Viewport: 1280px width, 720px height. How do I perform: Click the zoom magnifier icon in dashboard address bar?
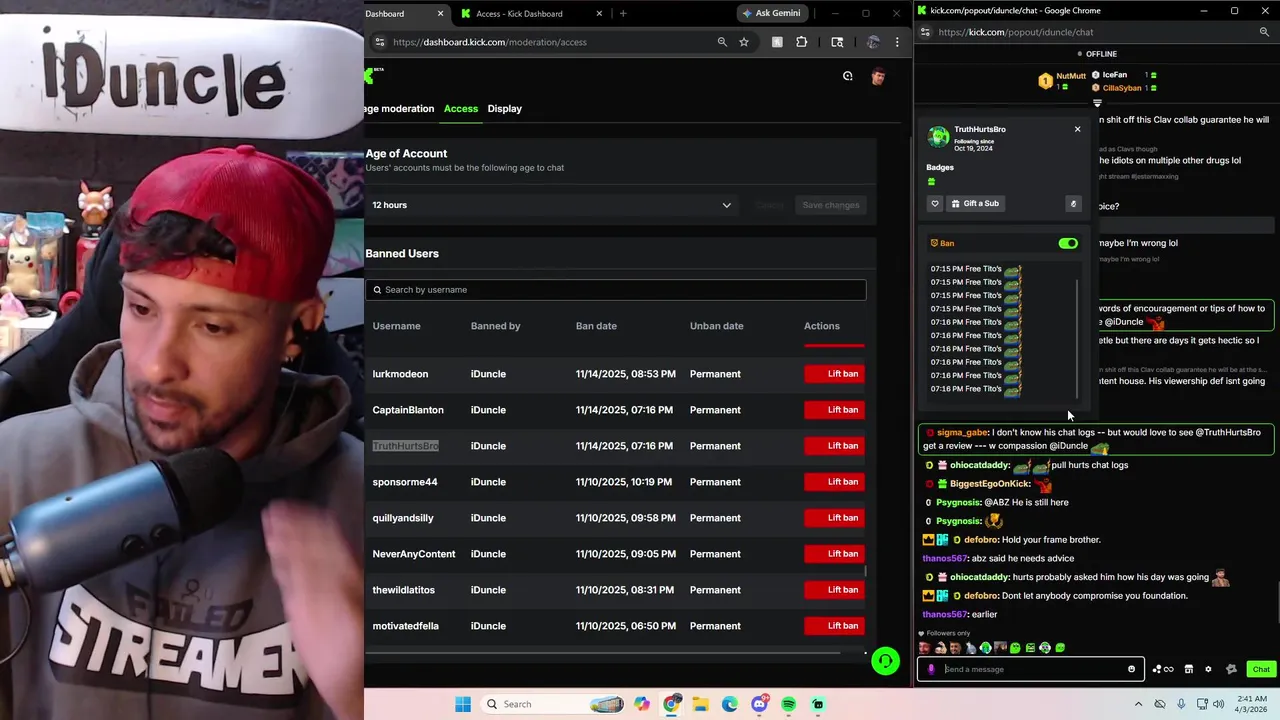coord(722,42)
